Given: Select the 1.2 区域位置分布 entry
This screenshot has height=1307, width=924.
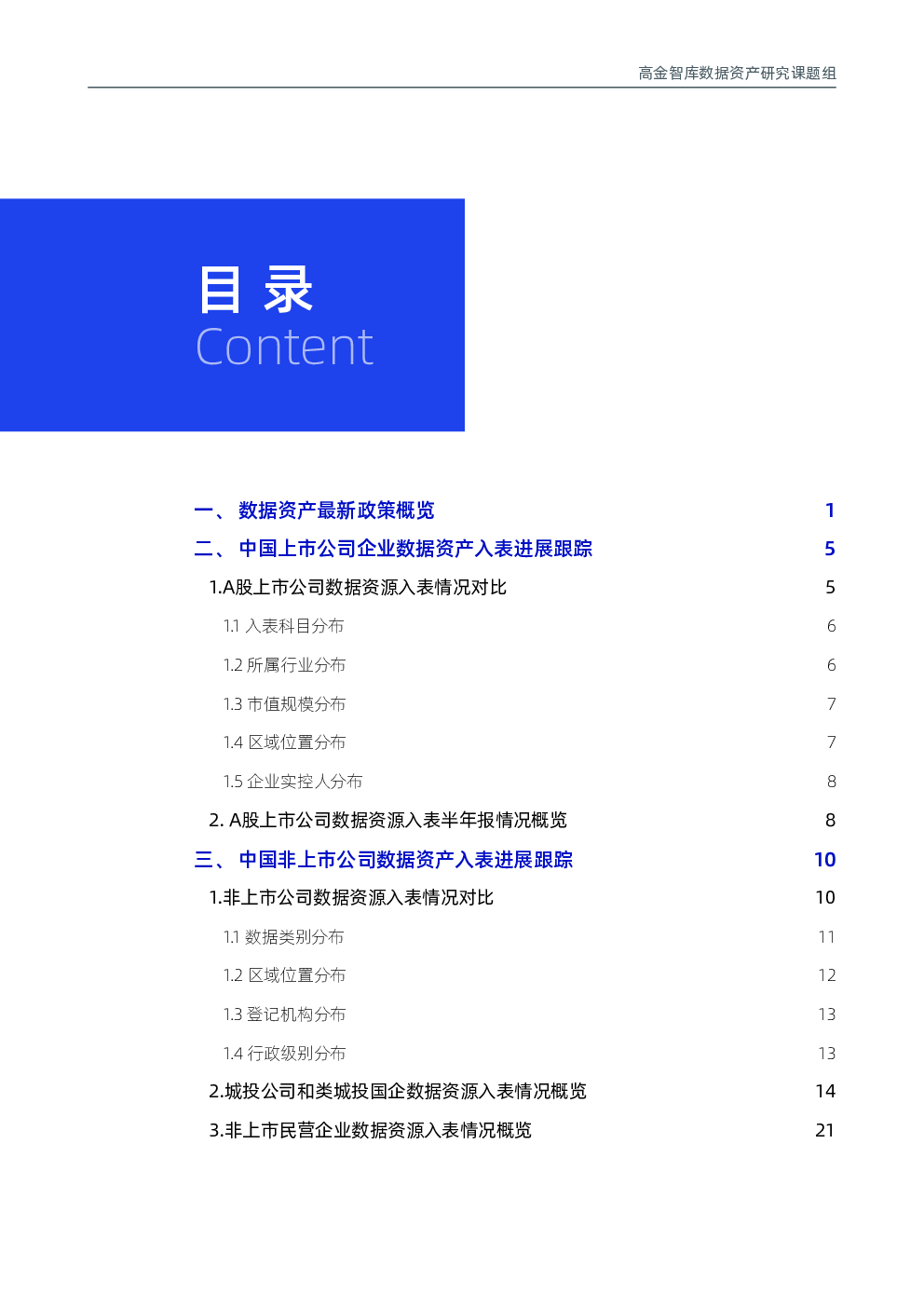Looking at the screenshot, I should (284, 975).
